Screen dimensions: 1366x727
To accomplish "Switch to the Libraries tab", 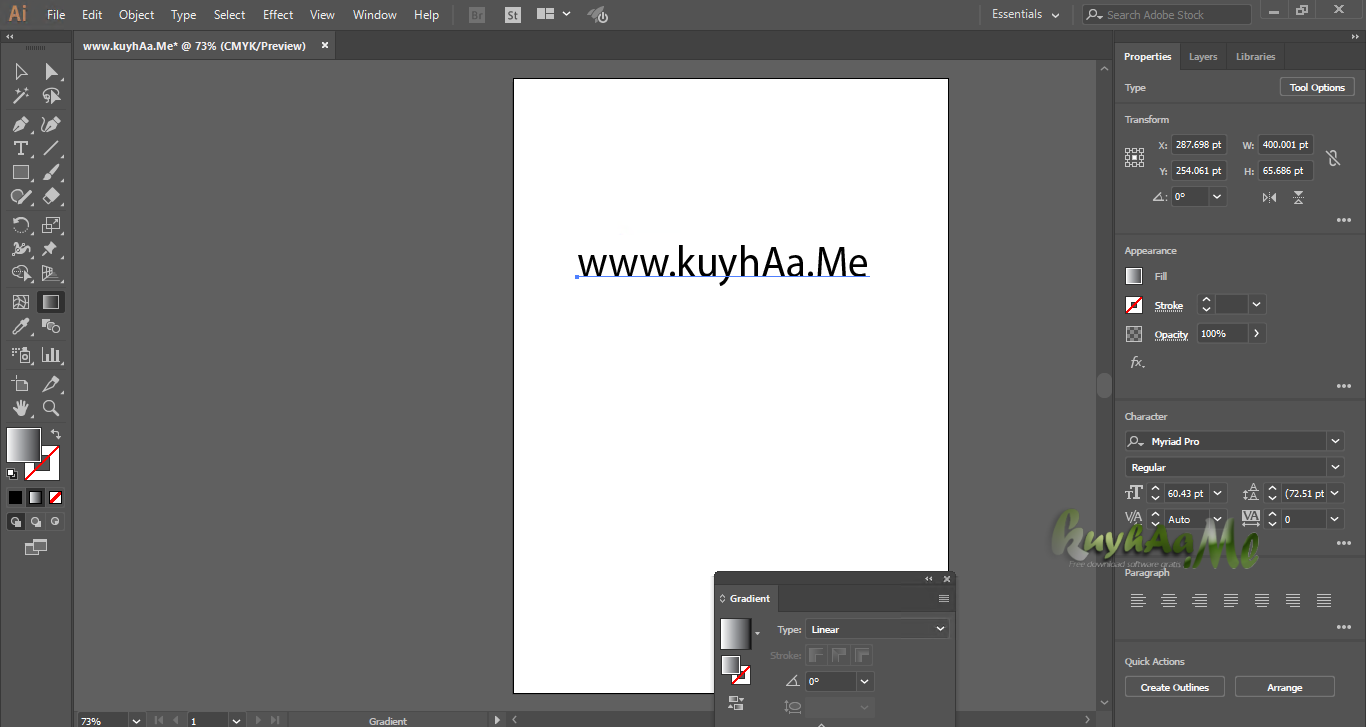I will [1255, 57].
